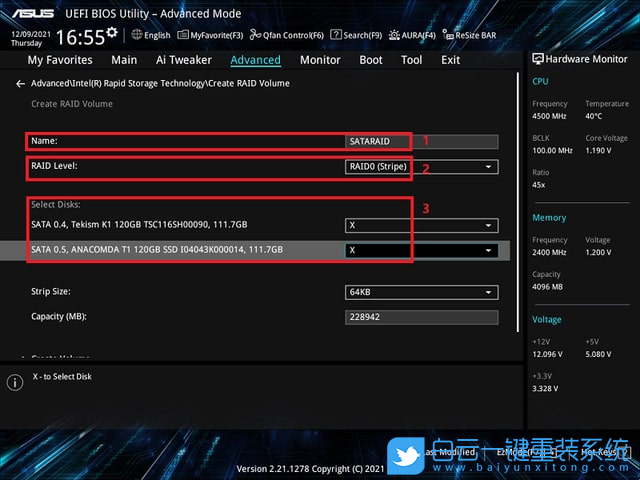Viewport: 640px width, 480px height.
Task: Click the +12V reading 12.096 V
Action: pyautogui.click(x=547, y=354)
